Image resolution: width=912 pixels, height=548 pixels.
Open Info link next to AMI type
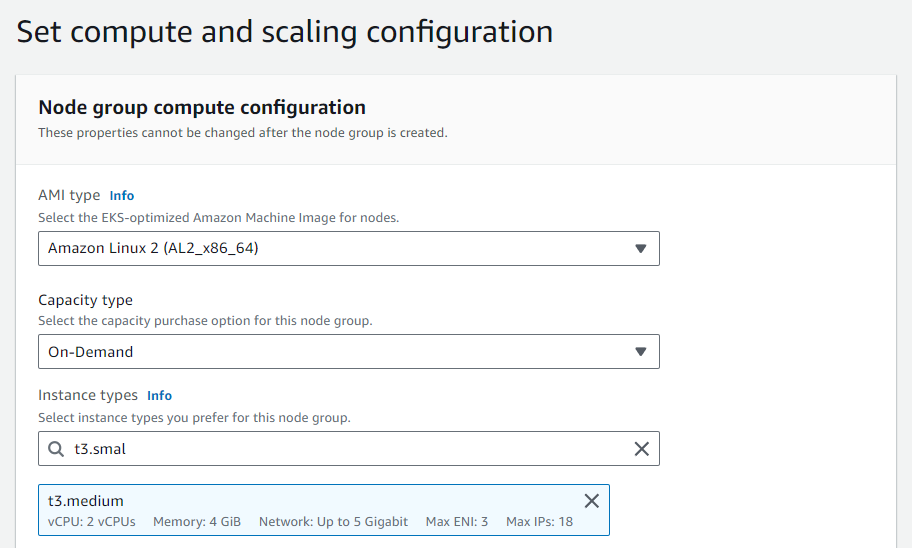point(122,195)
